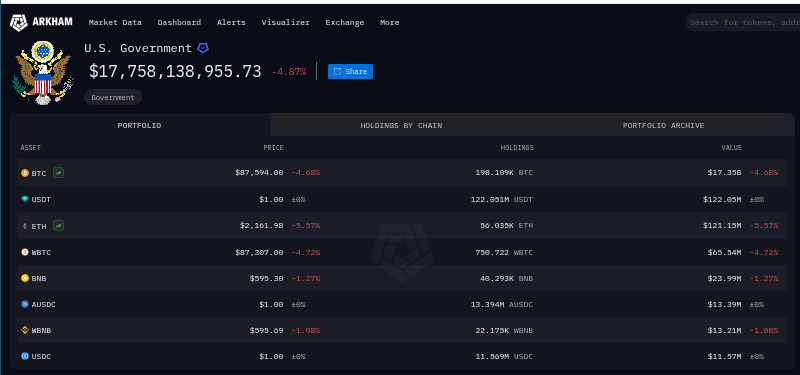Image resolution: width=800 pixels, height=375 pixels.
Task: Click the $17.35B BTC value
Action: pyautogui.click(x=724, y=173)
